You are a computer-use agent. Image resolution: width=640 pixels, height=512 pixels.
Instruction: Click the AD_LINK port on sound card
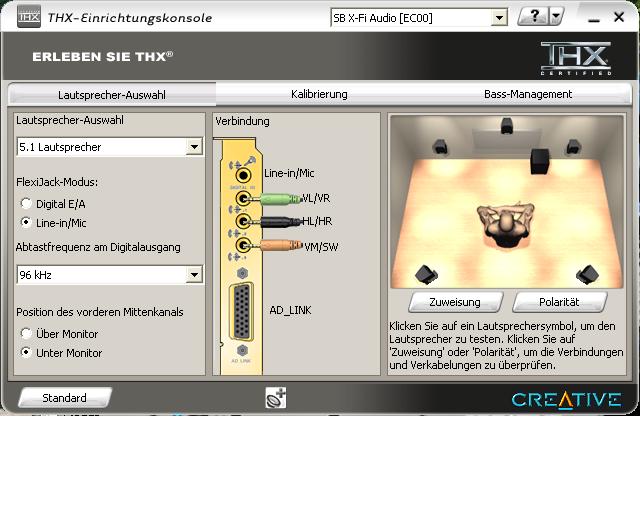242,311
